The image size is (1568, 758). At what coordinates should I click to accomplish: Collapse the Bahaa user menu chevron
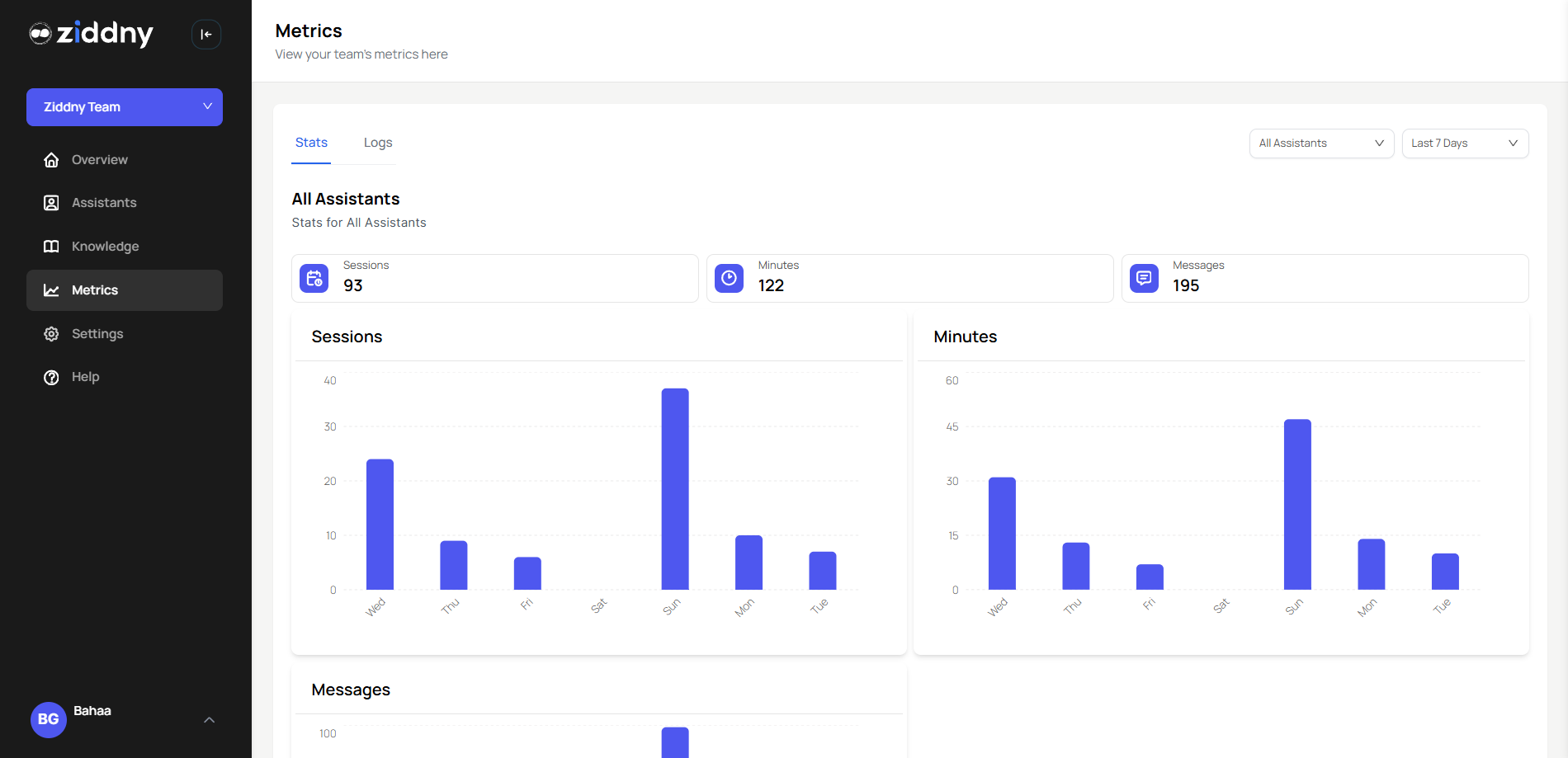click(x=209, y=719)
